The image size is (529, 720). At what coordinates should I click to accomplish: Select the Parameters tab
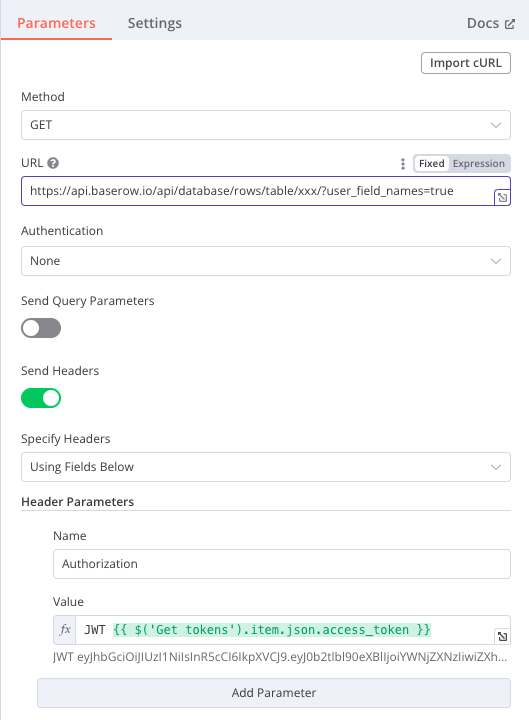pyautogui.click(x=56, y=23)
